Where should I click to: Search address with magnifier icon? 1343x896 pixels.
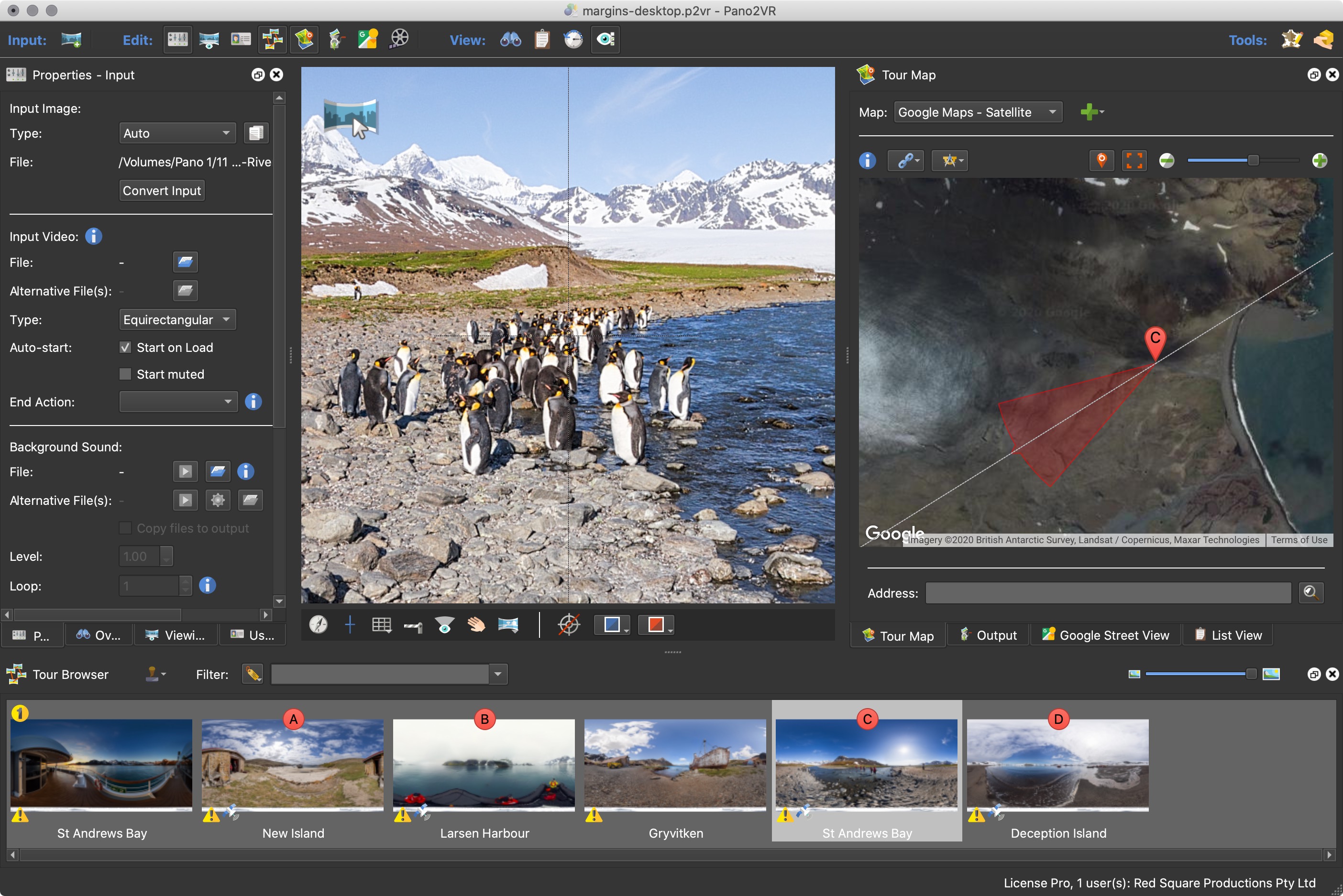[1310, 592]
